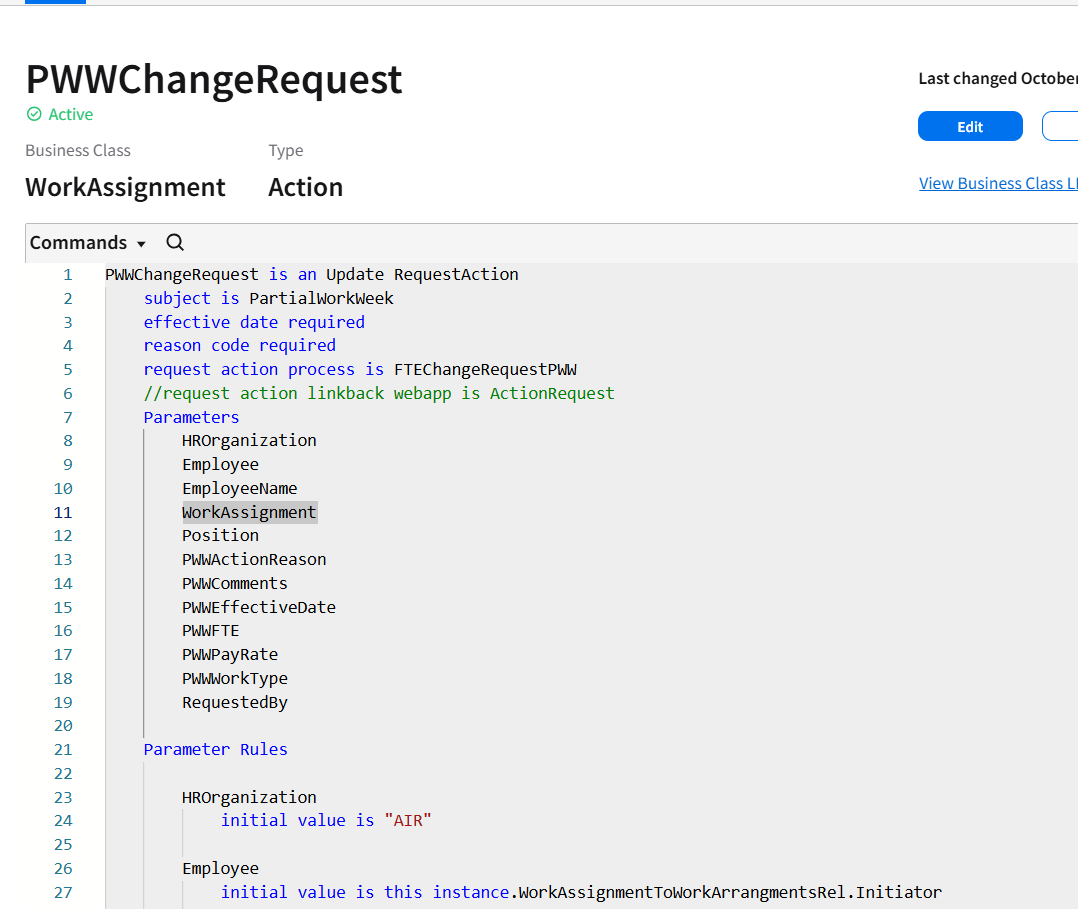Click the RequestedBy parameter line
The width and height of the screenshot is (1078, 909).
235,702
